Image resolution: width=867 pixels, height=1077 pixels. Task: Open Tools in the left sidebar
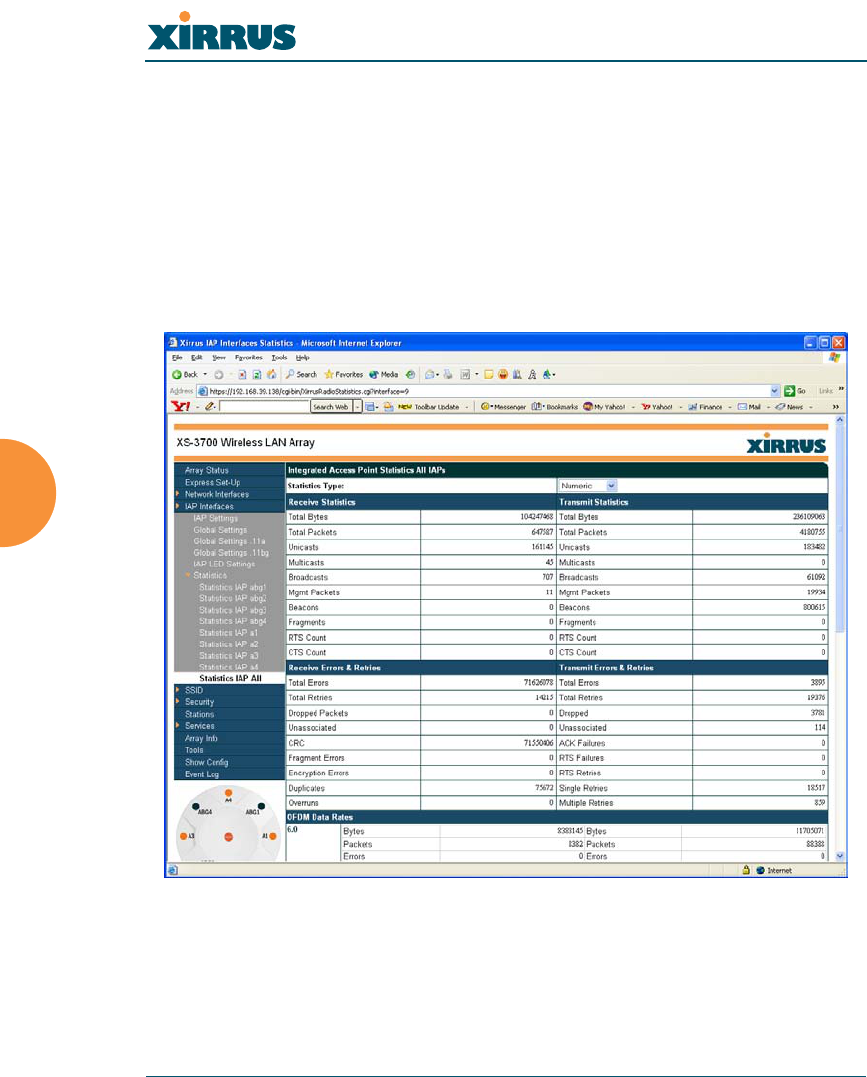(x=194, y=749)
